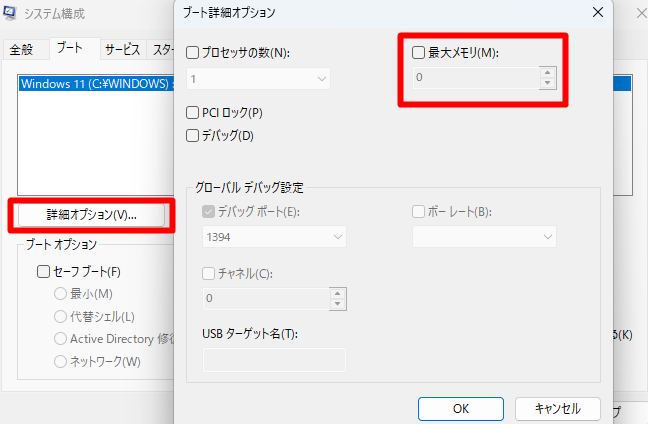This screenshot has height=424, width=648.
Task: Switch to the ブート tab
Action: click(x=75, y=48)
